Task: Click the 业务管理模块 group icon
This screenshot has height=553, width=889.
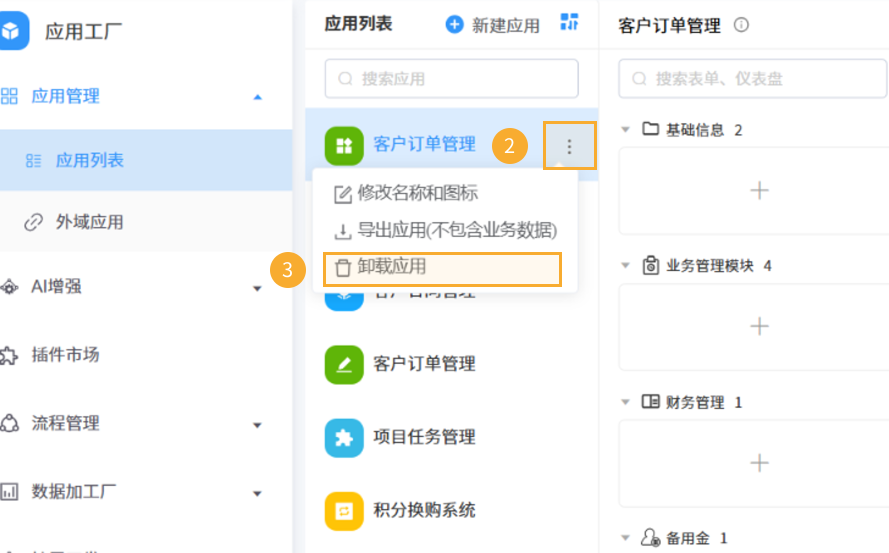Action: point(650,265)
